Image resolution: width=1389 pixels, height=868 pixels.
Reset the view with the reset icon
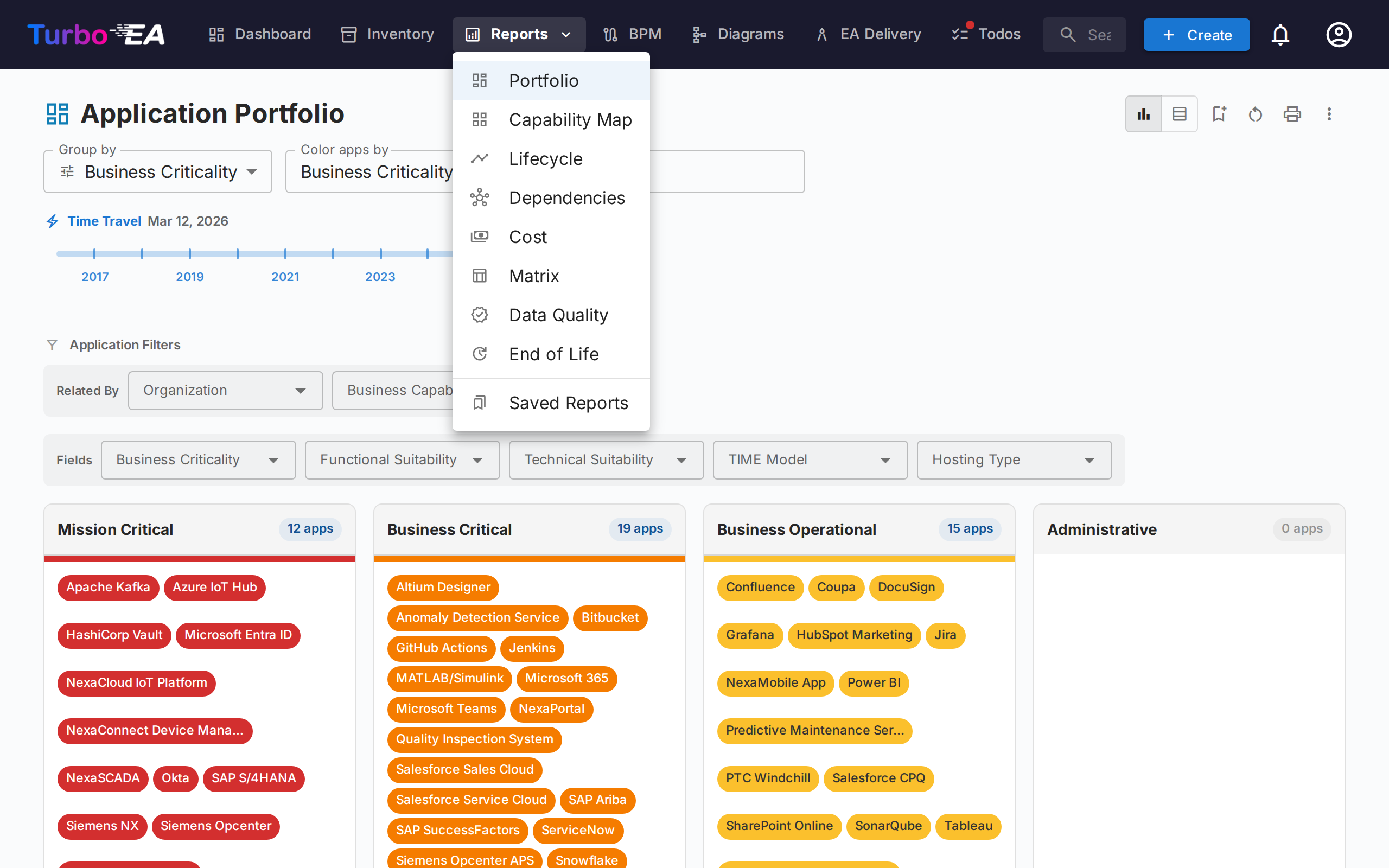point(1256,114)
